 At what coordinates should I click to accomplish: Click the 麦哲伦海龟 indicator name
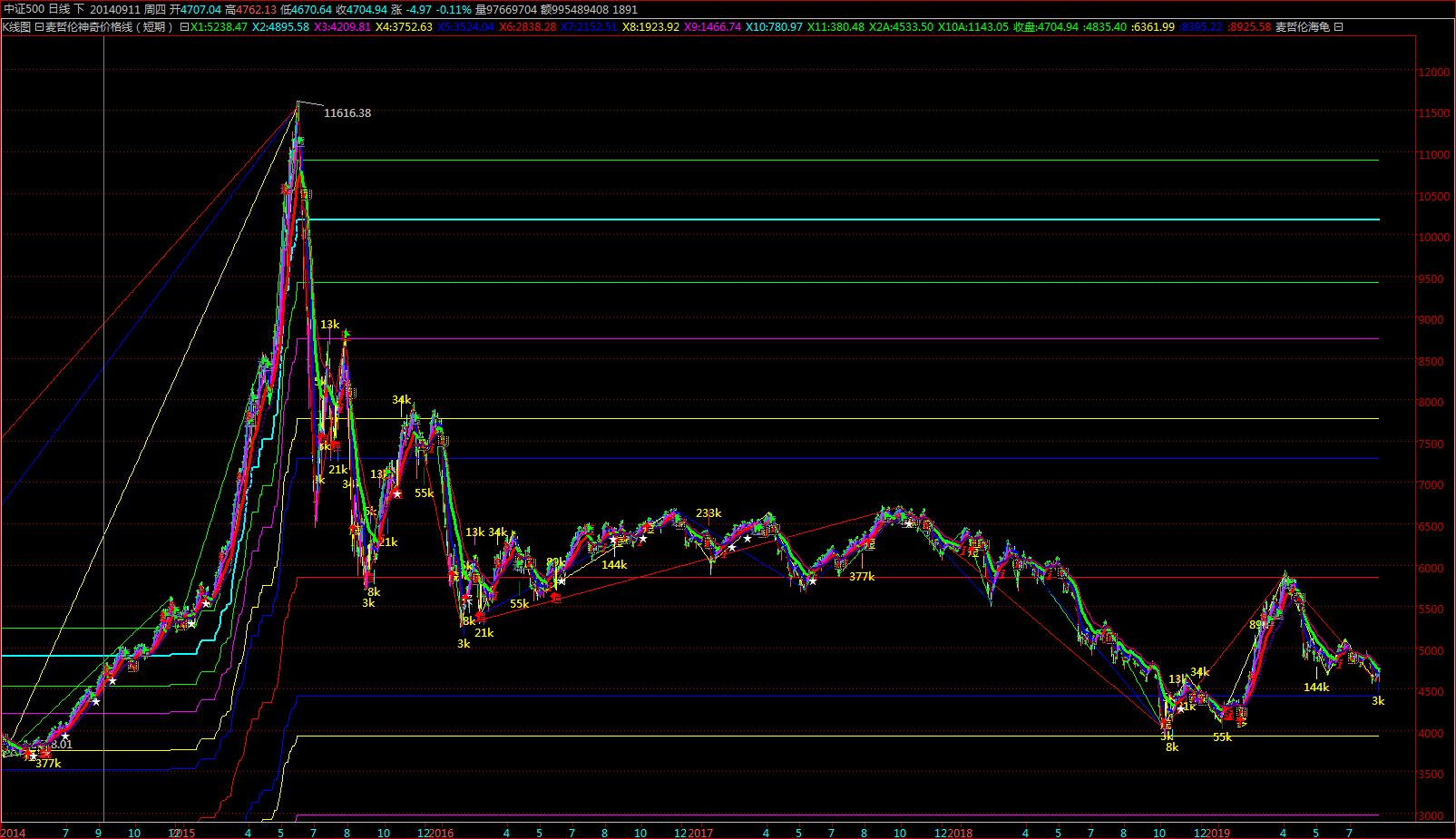pyautogui.click(x=1304, y=27)
